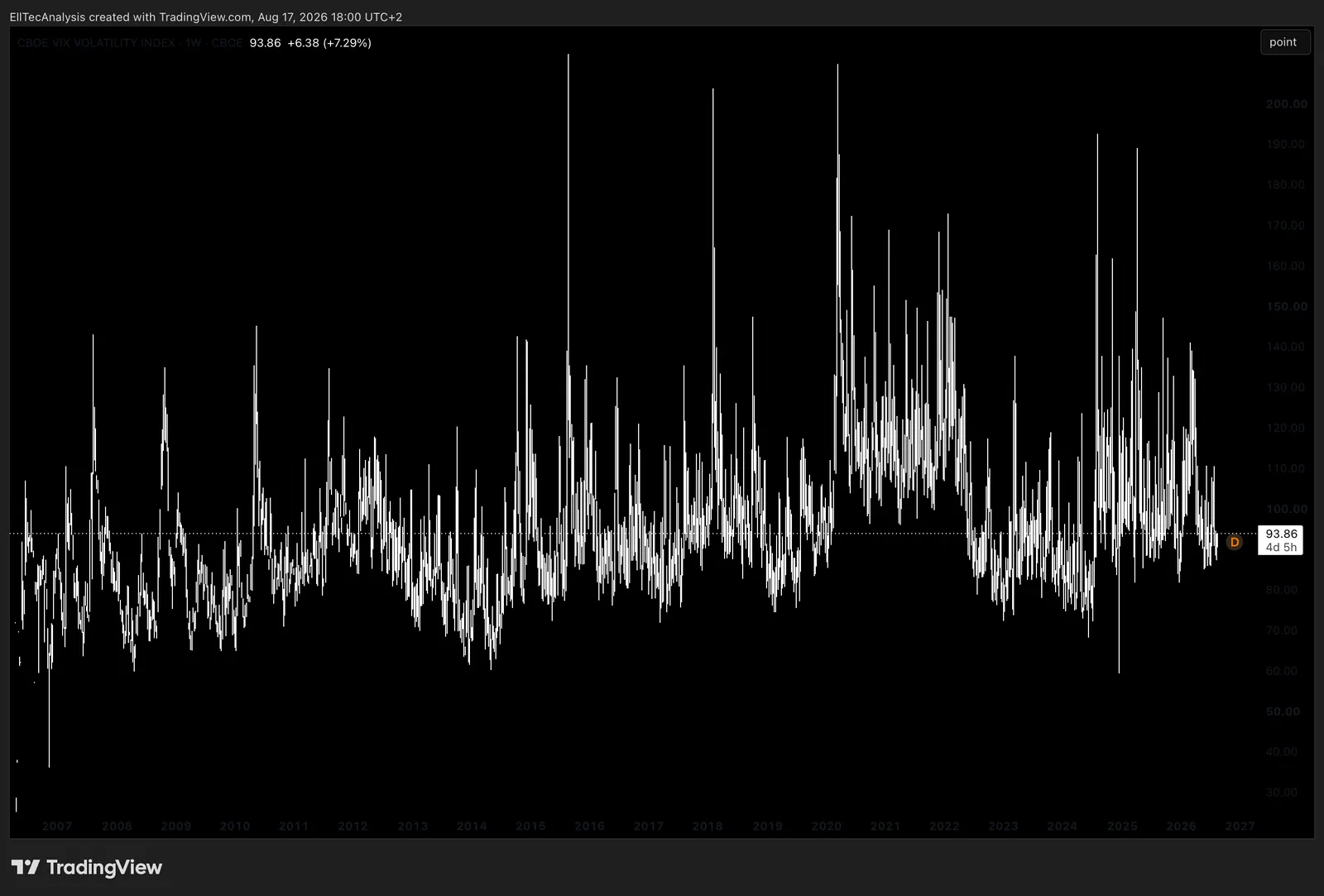The width and height of the screenshot is (1324, 896).
Task: Click the 93.86 current price label
Action: pyautogui.click(x=1281, y=534)
